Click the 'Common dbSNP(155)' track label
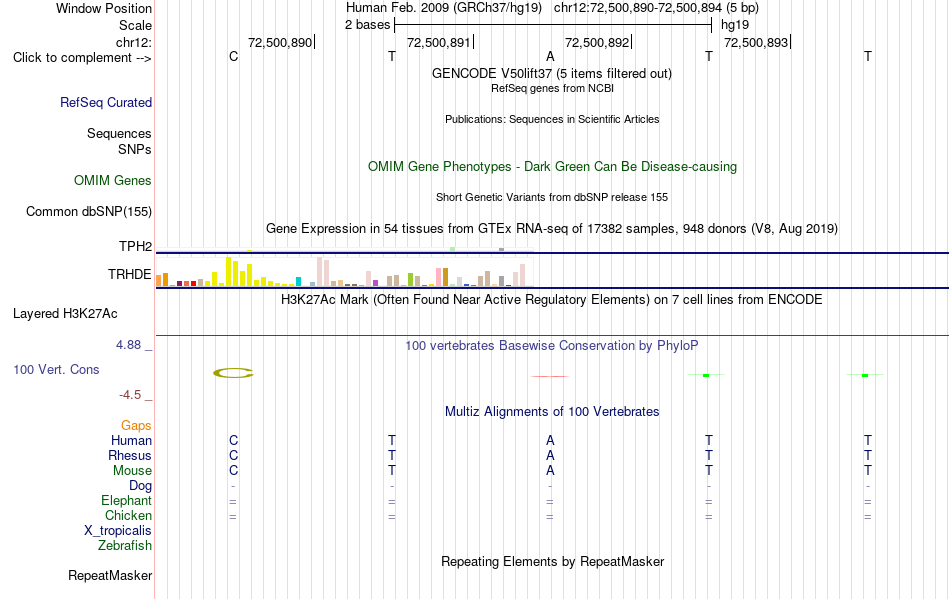 point(88,211)
